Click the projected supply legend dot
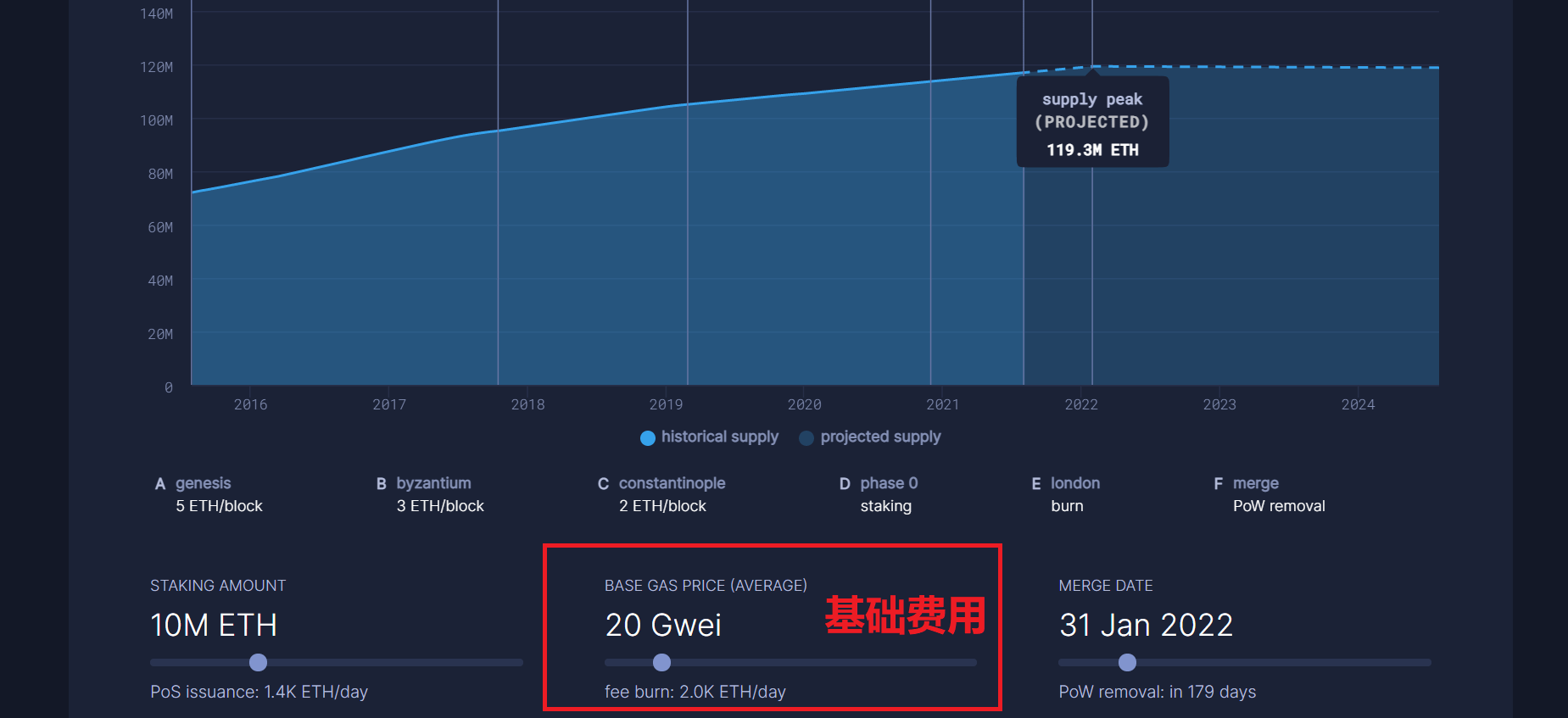The width and height of the screenshot is (1568, 718). (x=806, y=437)
